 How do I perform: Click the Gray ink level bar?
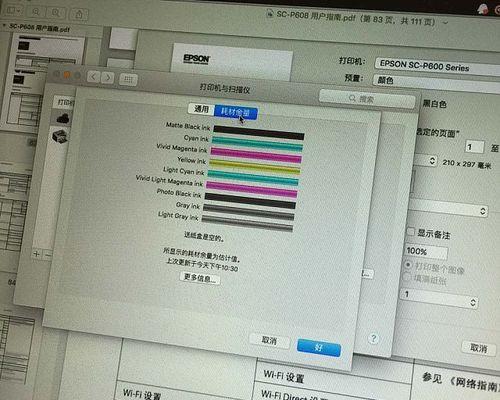(x=249, y=212)
